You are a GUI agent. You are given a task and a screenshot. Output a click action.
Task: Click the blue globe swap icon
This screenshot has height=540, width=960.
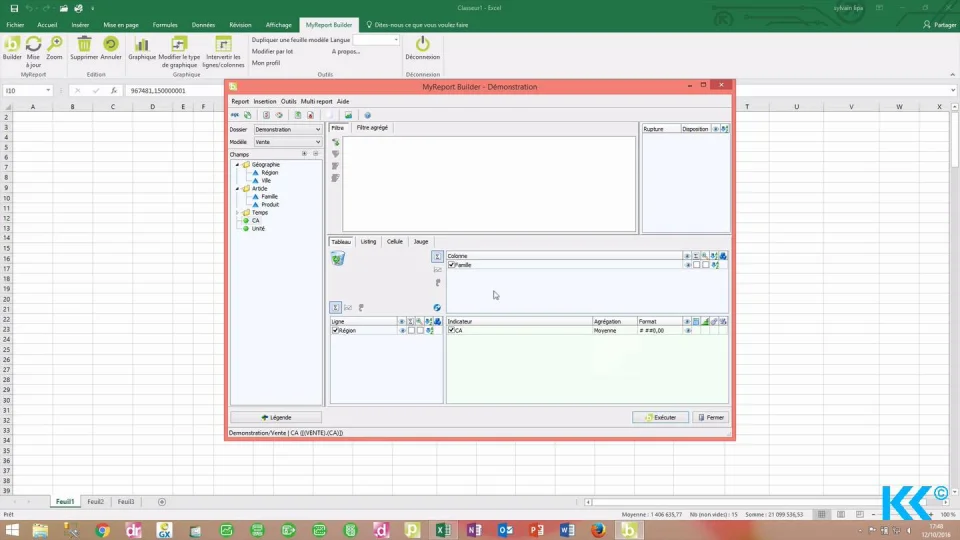click(437, 307)
